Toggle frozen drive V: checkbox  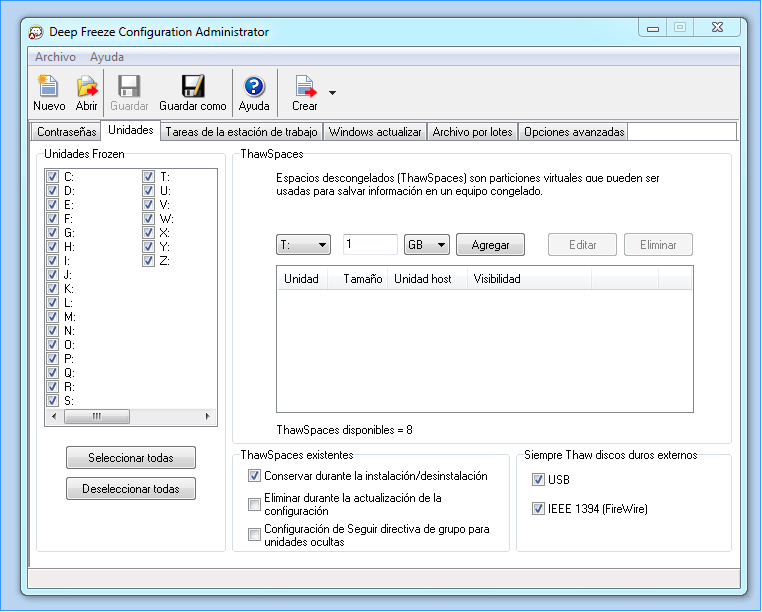coord(148,205)
